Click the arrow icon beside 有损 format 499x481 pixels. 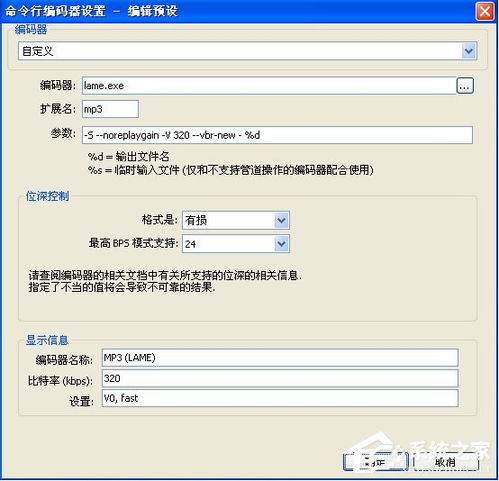[281, 220]
